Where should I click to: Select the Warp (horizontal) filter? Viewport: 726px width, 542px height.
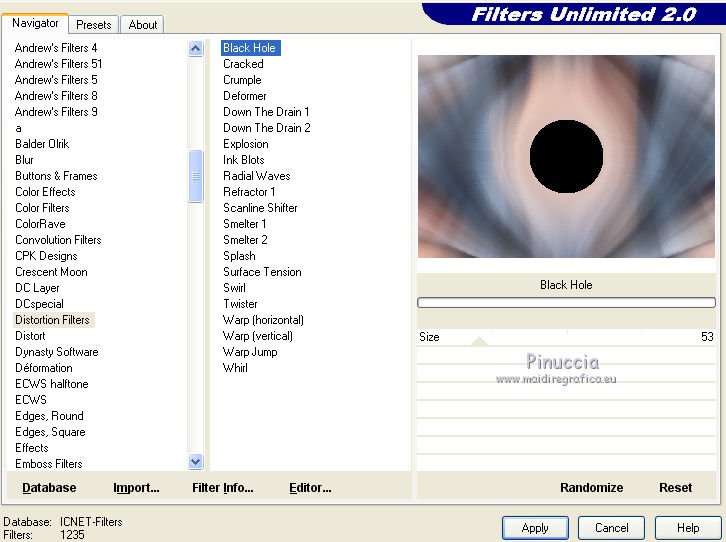263,320
